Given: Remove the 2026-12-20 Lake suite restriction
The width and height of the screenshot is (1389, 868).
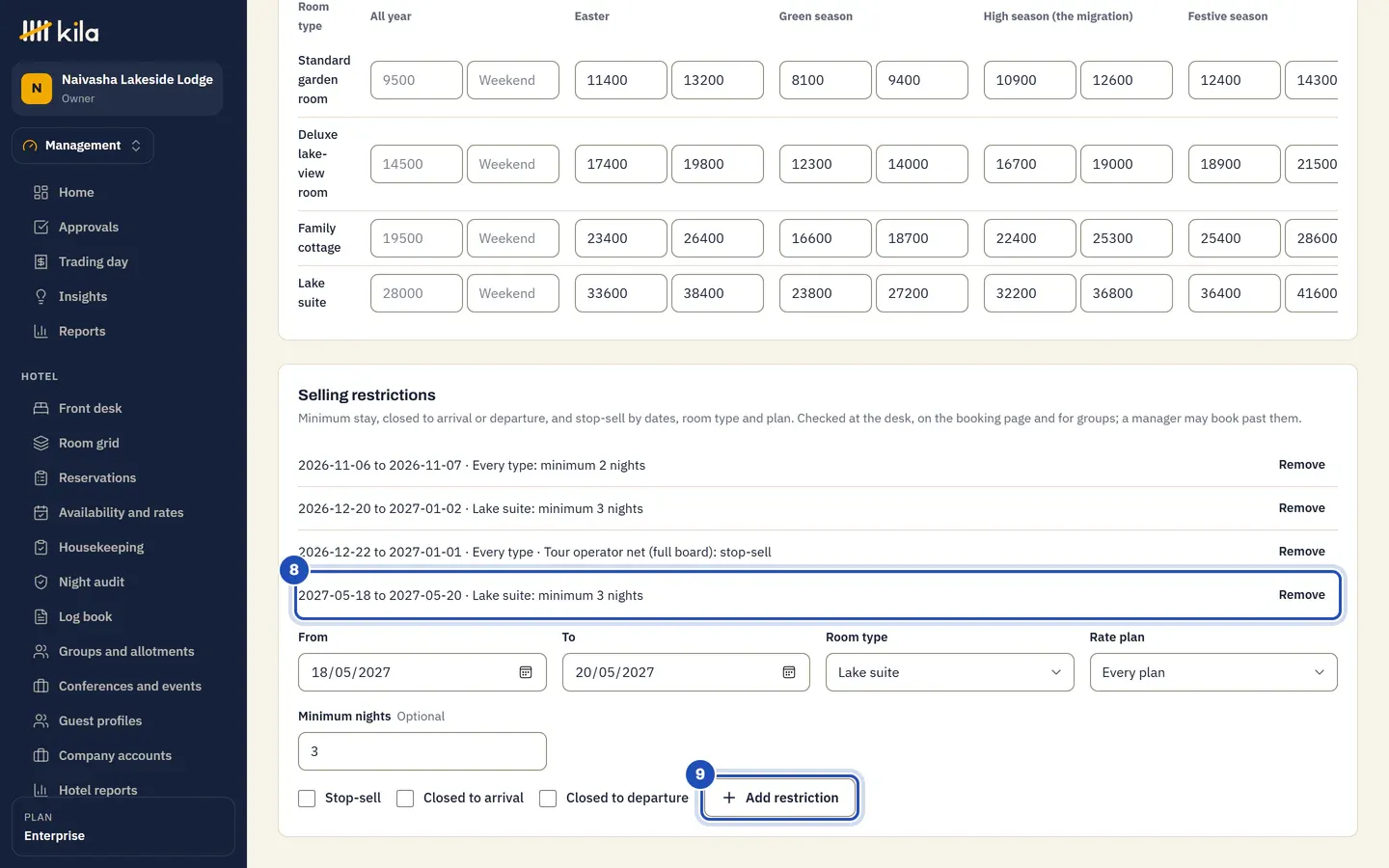Looking at the screenshot, I should [x=1301, y=508].
